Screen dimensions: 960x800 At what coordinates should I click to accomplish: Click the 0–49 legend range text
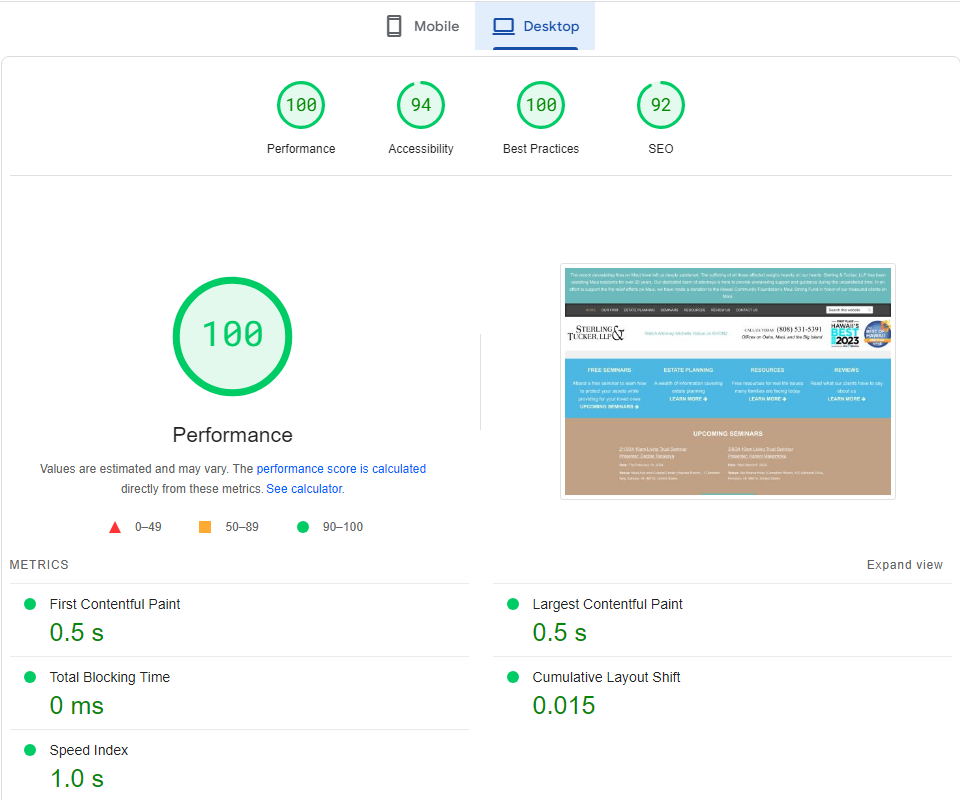pos(148,527)
